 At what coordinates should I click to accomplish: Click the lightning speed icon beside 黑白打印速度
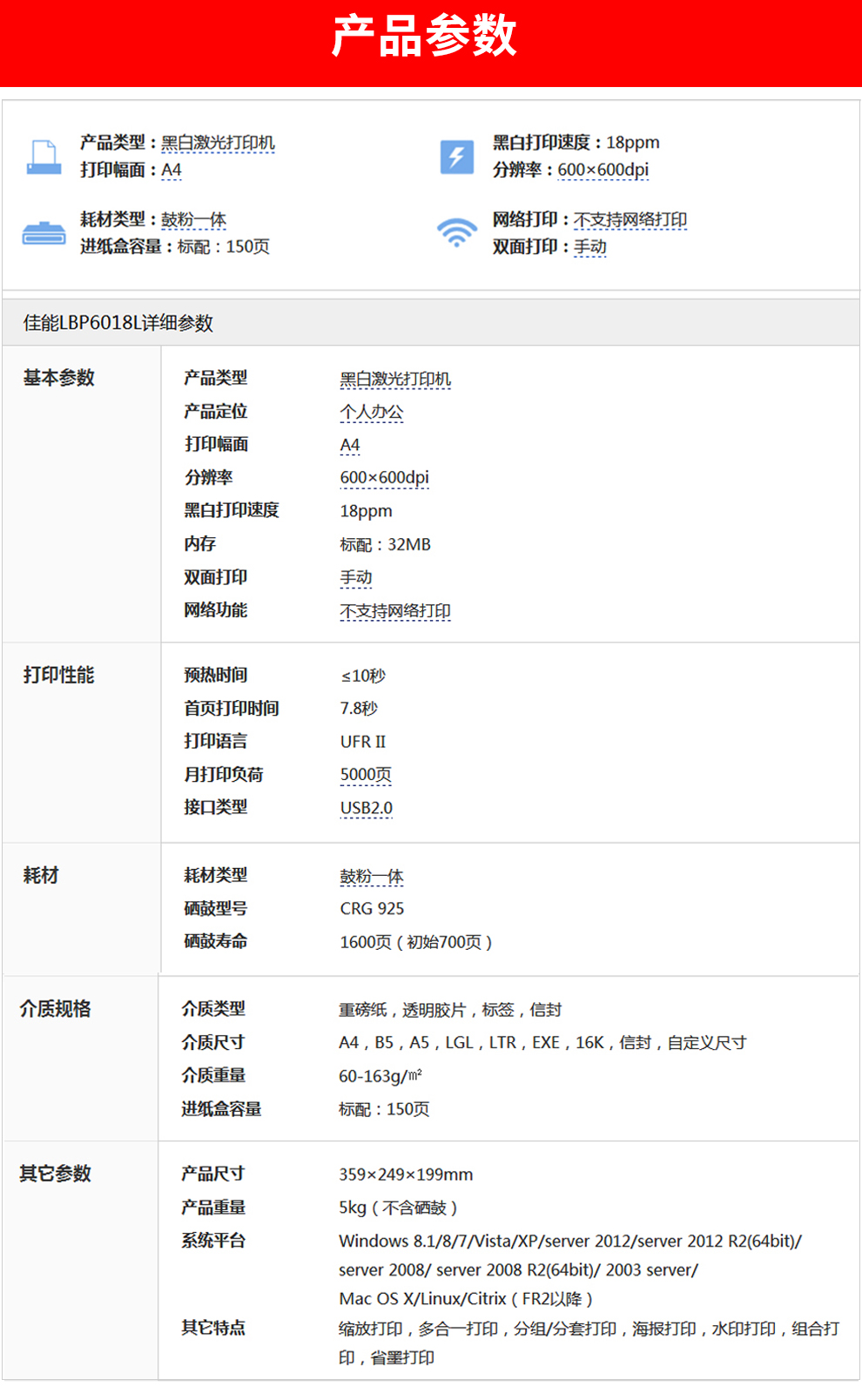pyautogui.click(x=457, y=157)
